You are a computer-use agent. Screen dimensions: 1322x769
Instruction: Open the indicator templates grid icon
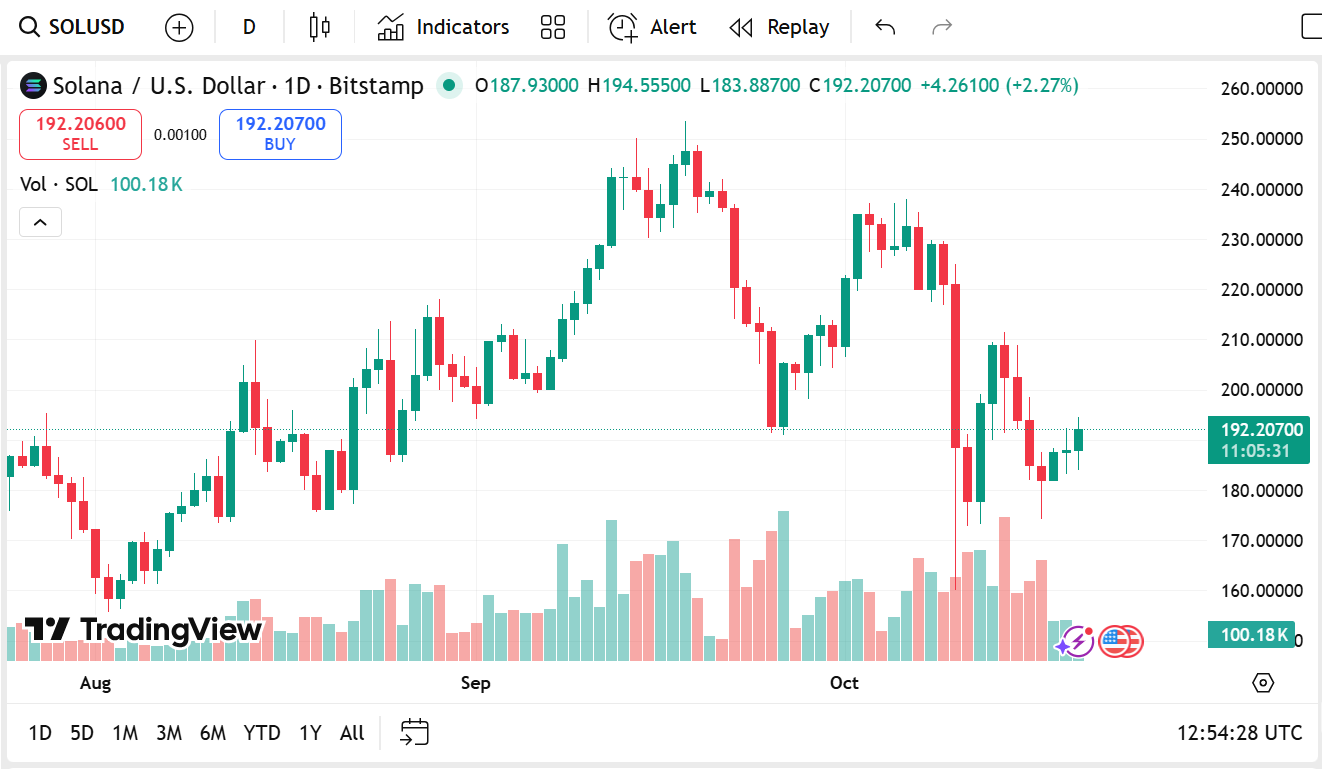tap(552, 27)
